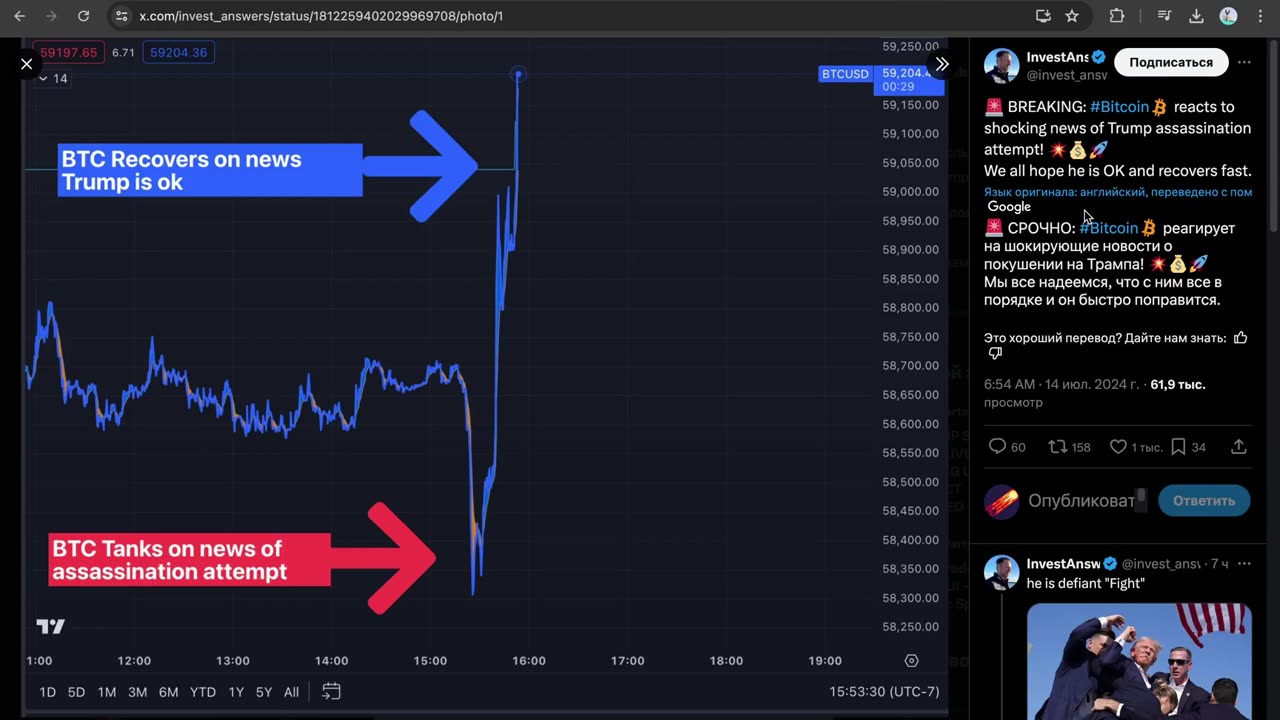
Task: Install app icon in address bar
Action: click(1043, 16)
